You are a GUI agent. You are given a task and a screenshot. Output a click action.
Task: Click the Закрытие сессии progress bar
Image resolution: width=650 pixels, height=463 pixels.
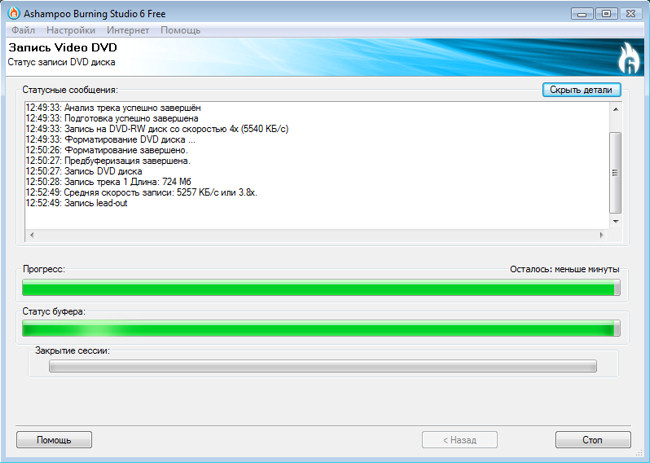tap(323, 366)
